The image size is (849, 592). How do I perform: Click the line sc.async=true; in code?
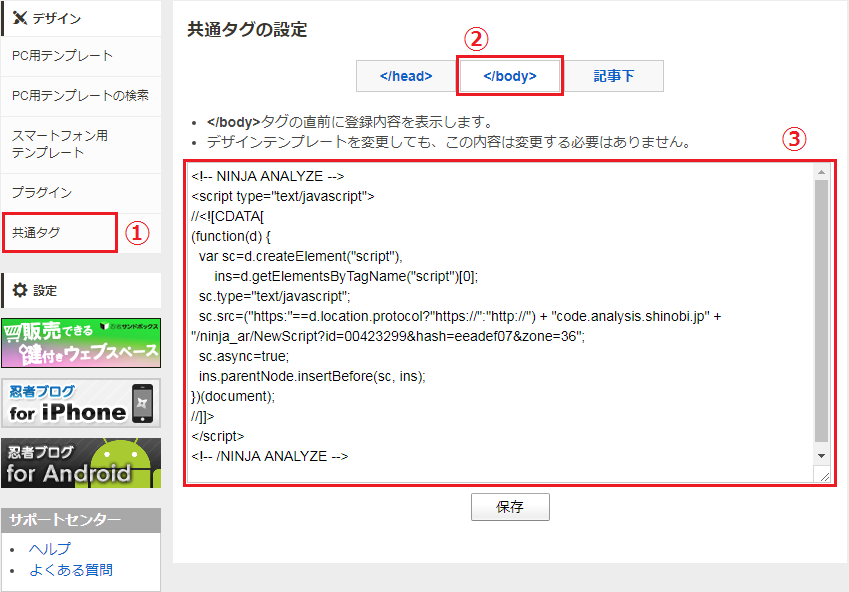tap(244, 356)
